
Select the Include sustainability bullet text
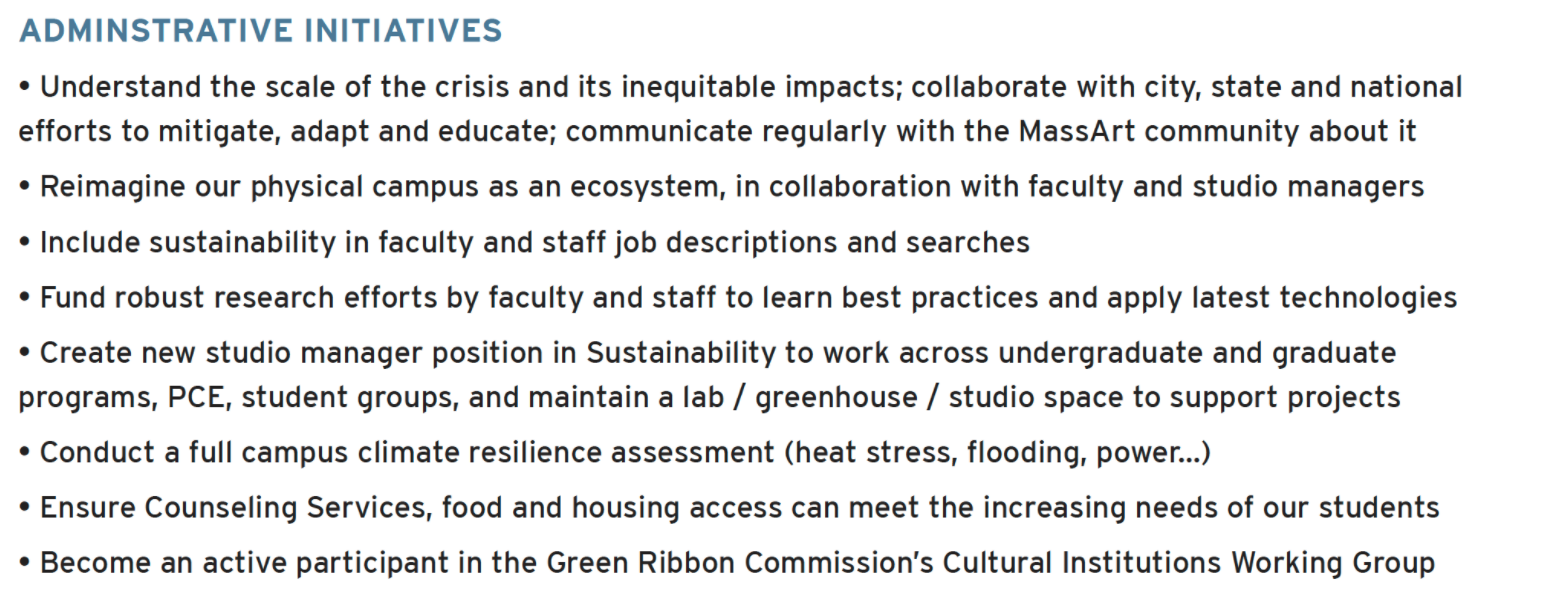point(524,243)
